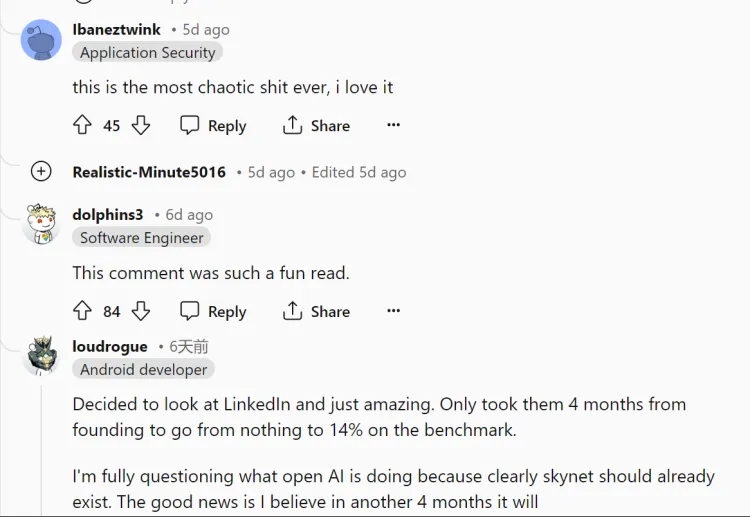Open loudrogue's user profile
The width and height of the screenshot is (750, 517).
coord(110,346)
